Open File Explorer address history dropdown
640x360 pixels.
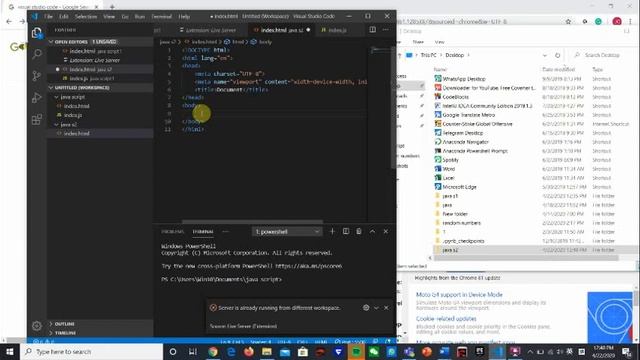coord(544,55)
